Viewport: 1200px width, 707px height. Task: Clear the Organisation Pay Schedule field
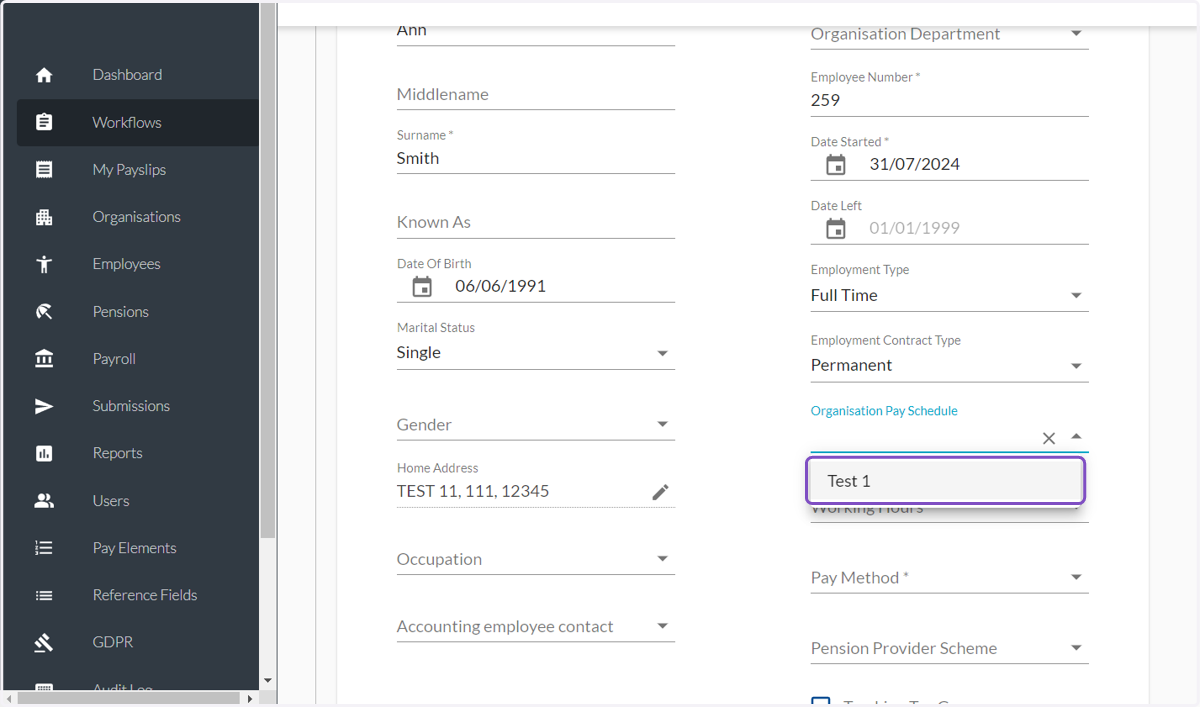tap(1049, 438)
